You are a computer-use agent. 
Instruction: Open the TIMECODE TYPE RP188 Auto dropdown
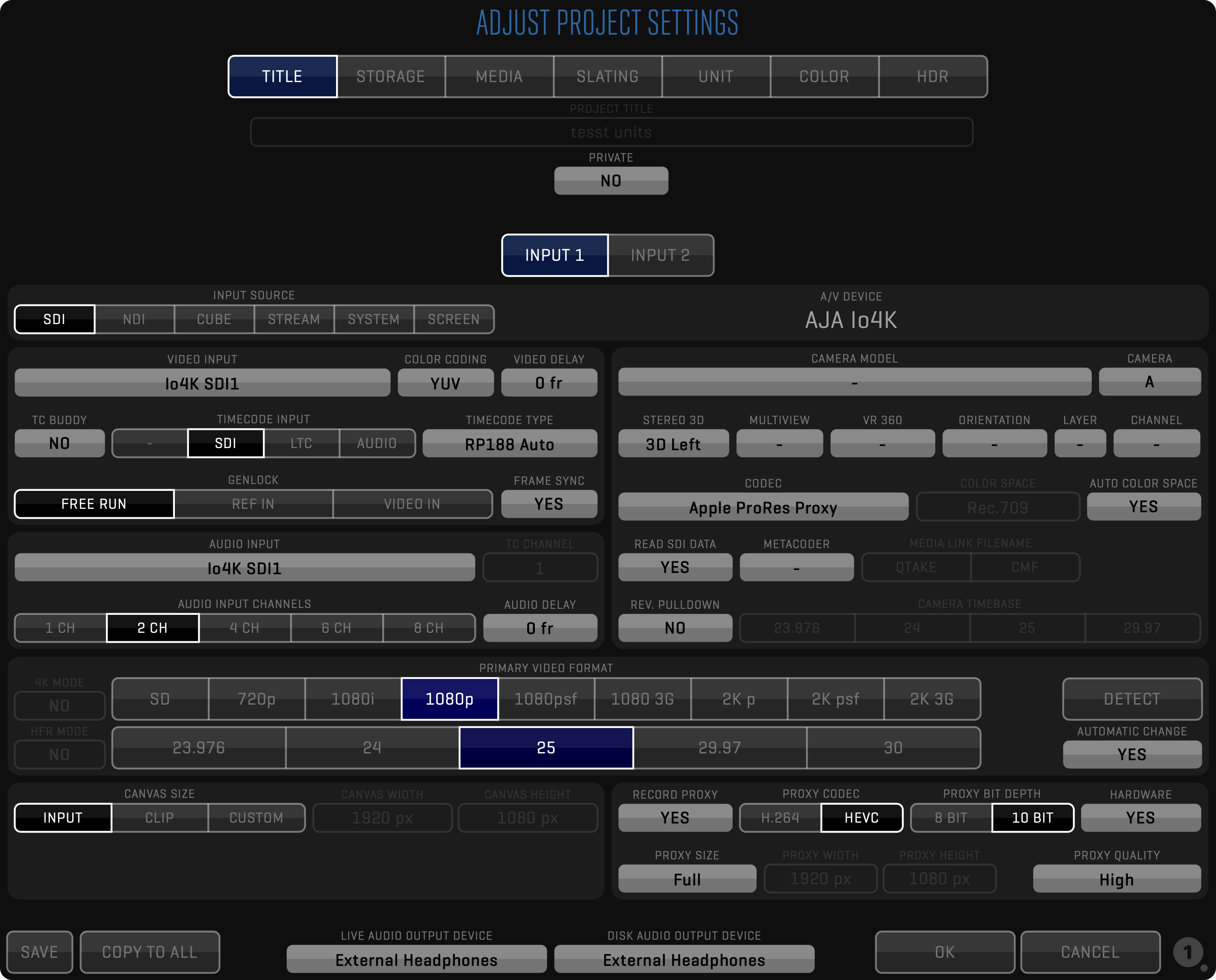coord(509,444)
